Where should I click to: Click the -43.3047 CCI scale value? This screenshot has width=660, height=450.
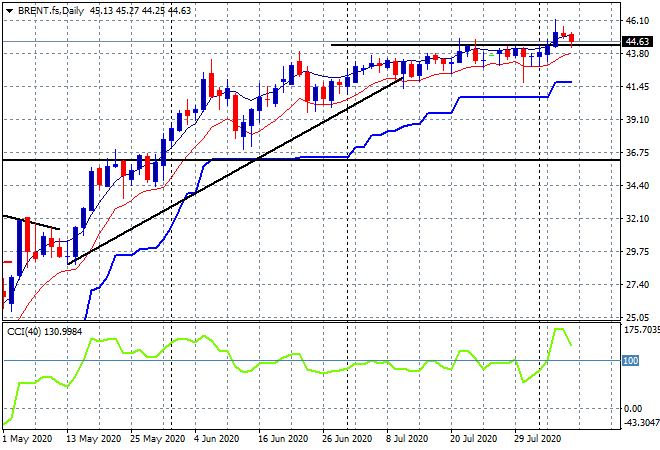(x=641, y=422)
